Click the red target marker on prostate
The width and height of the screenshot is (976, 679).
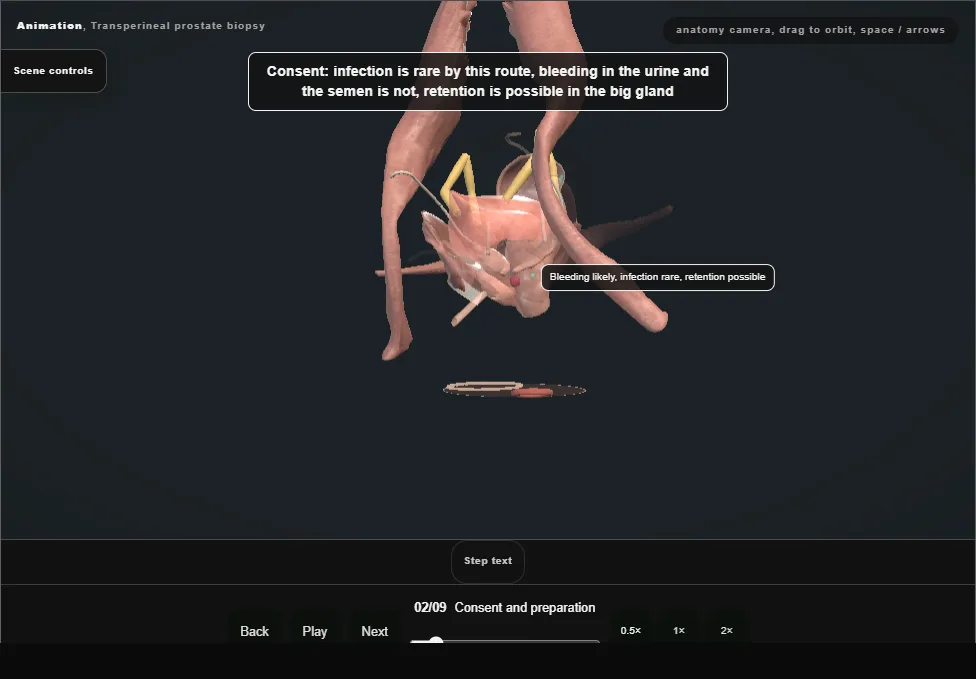click(x=515, y=281)
